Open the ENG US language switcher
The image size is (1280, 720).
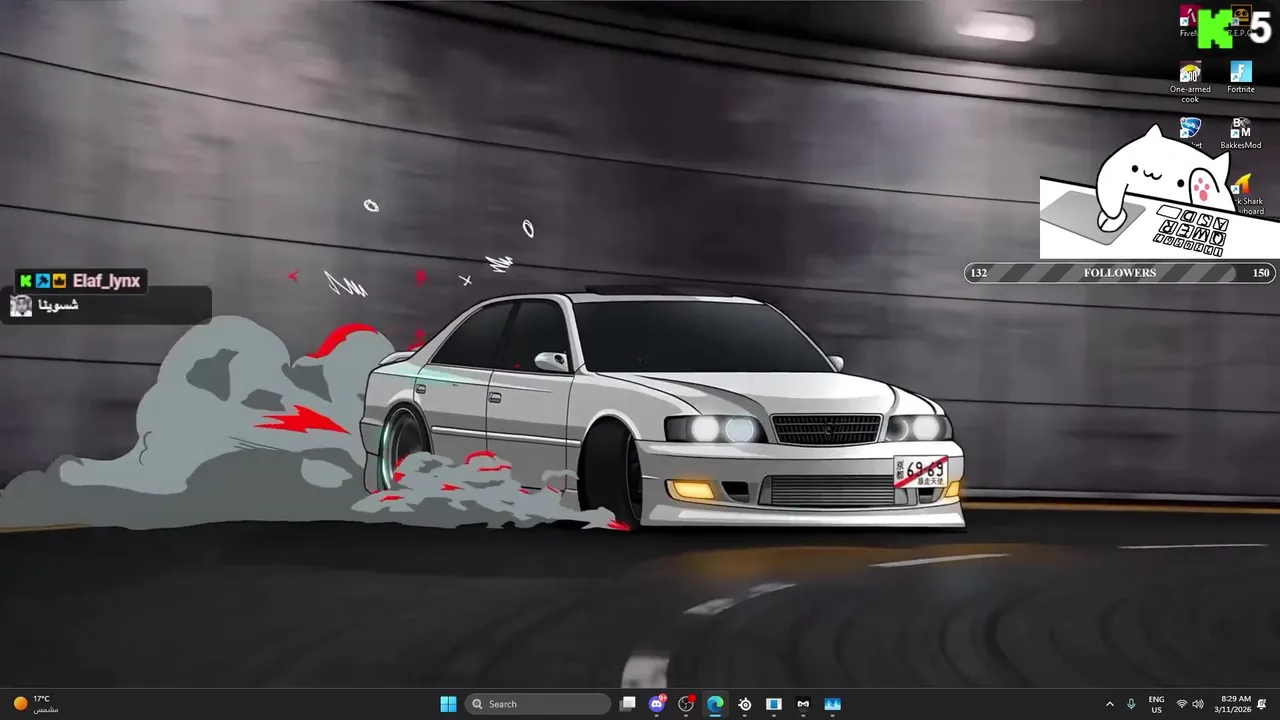point(1156,704)
